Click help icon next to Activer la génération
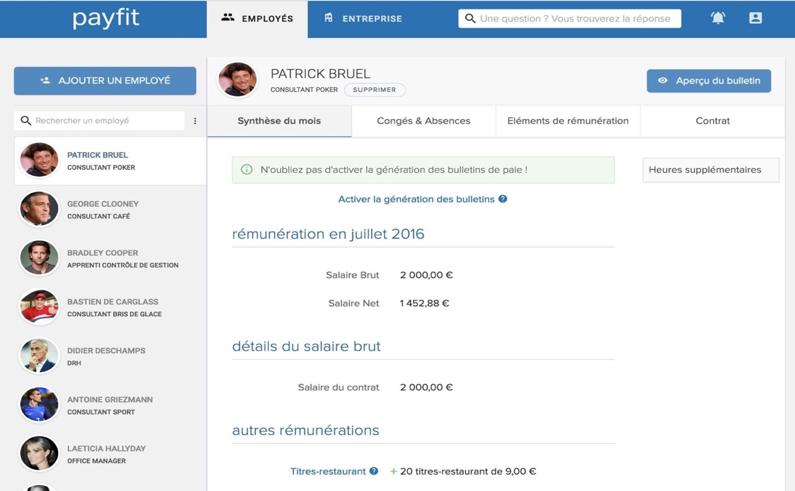 (502, 199)
